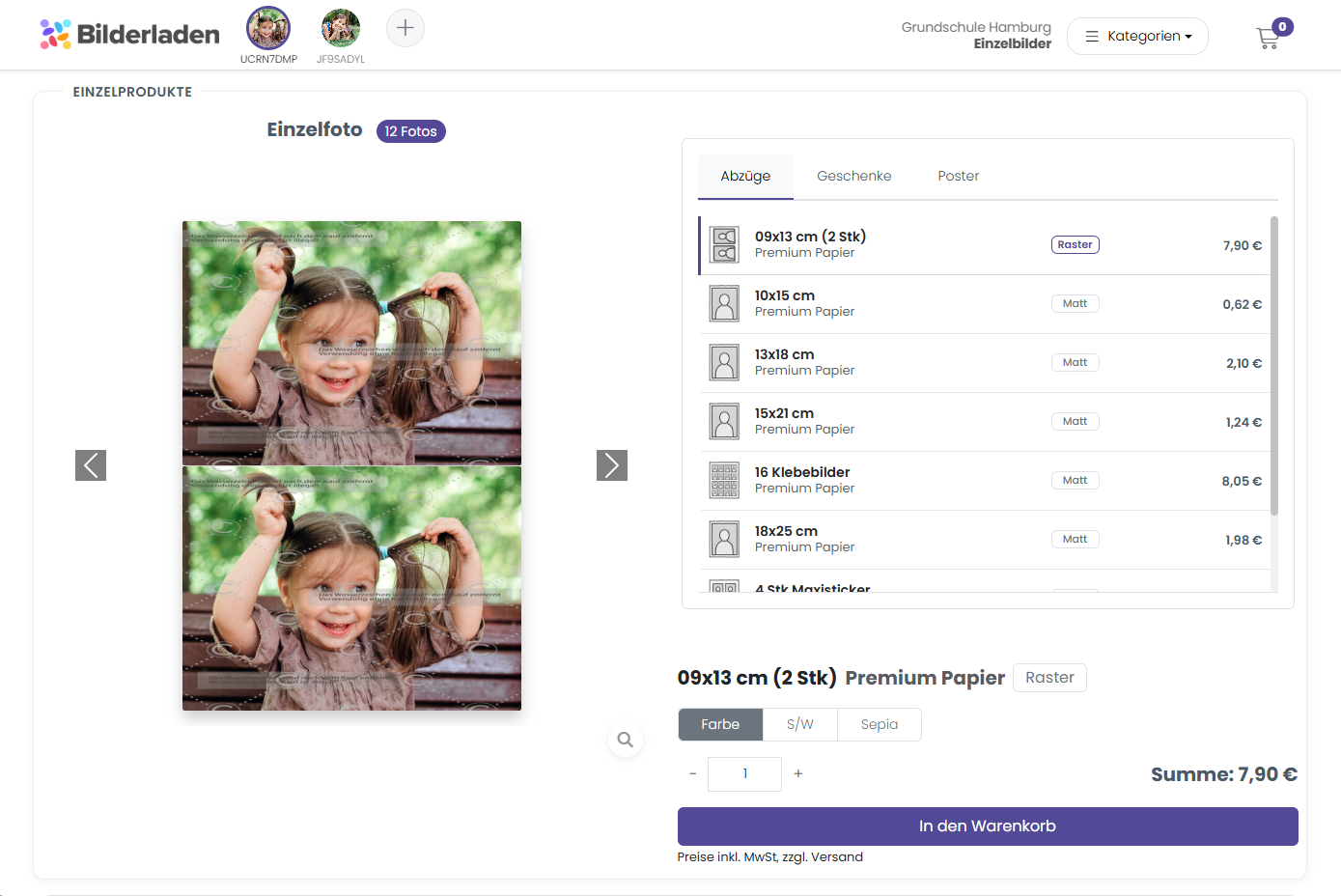Viewport: 1341px width, 896px height.
Task: Select the 13x18 cm print option
Action: click(x=984, y=362)
